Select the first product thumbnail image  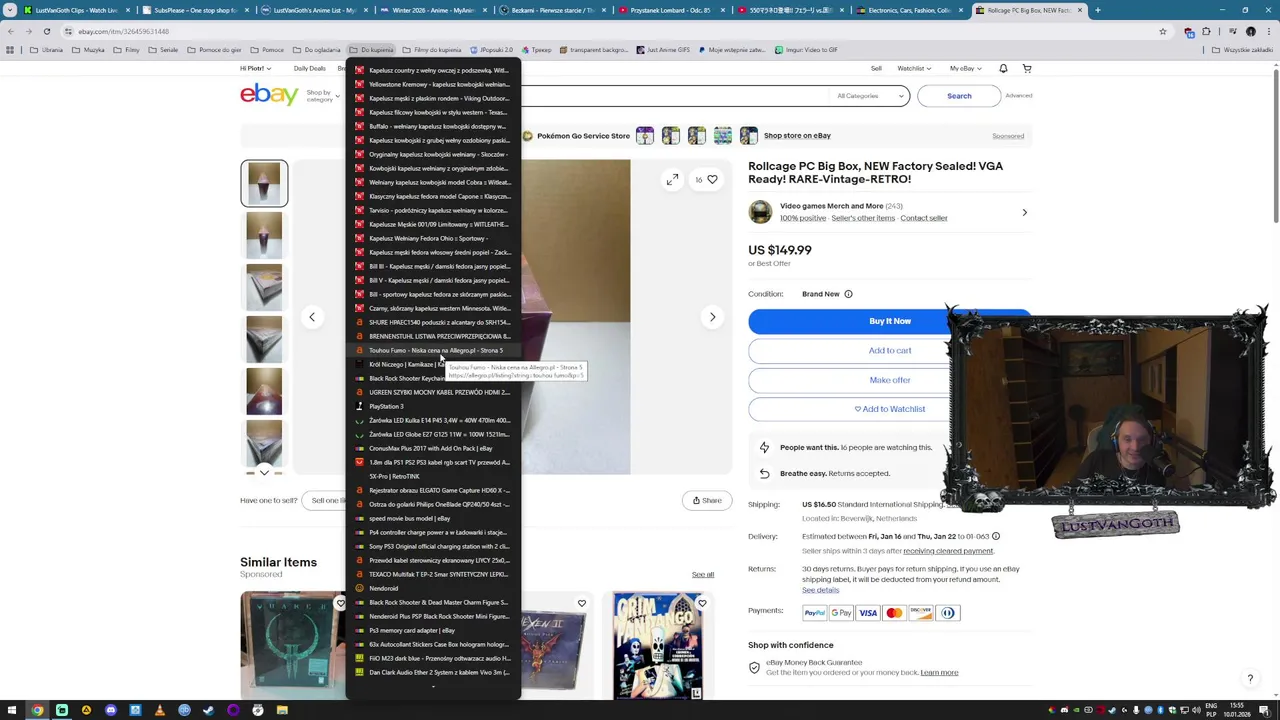click(264, 184)
